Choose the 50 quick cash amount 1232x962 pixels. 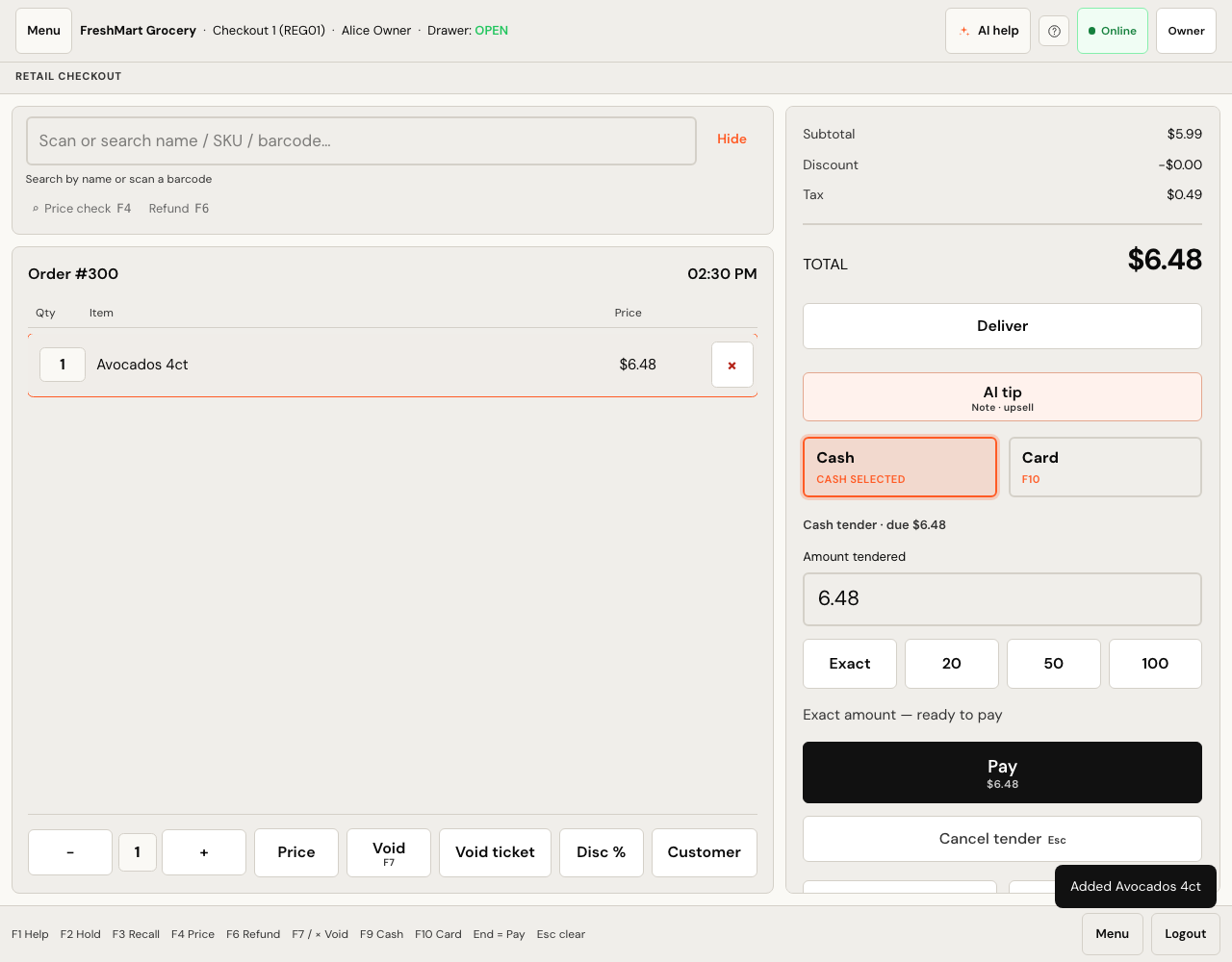[x=1054, y=664]
